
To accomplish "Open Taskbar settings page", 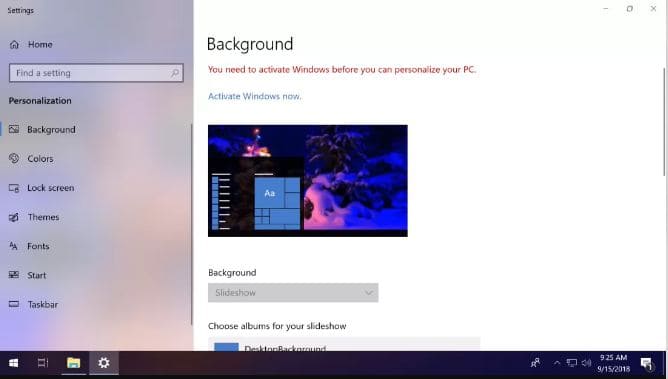I will (43, 304).
